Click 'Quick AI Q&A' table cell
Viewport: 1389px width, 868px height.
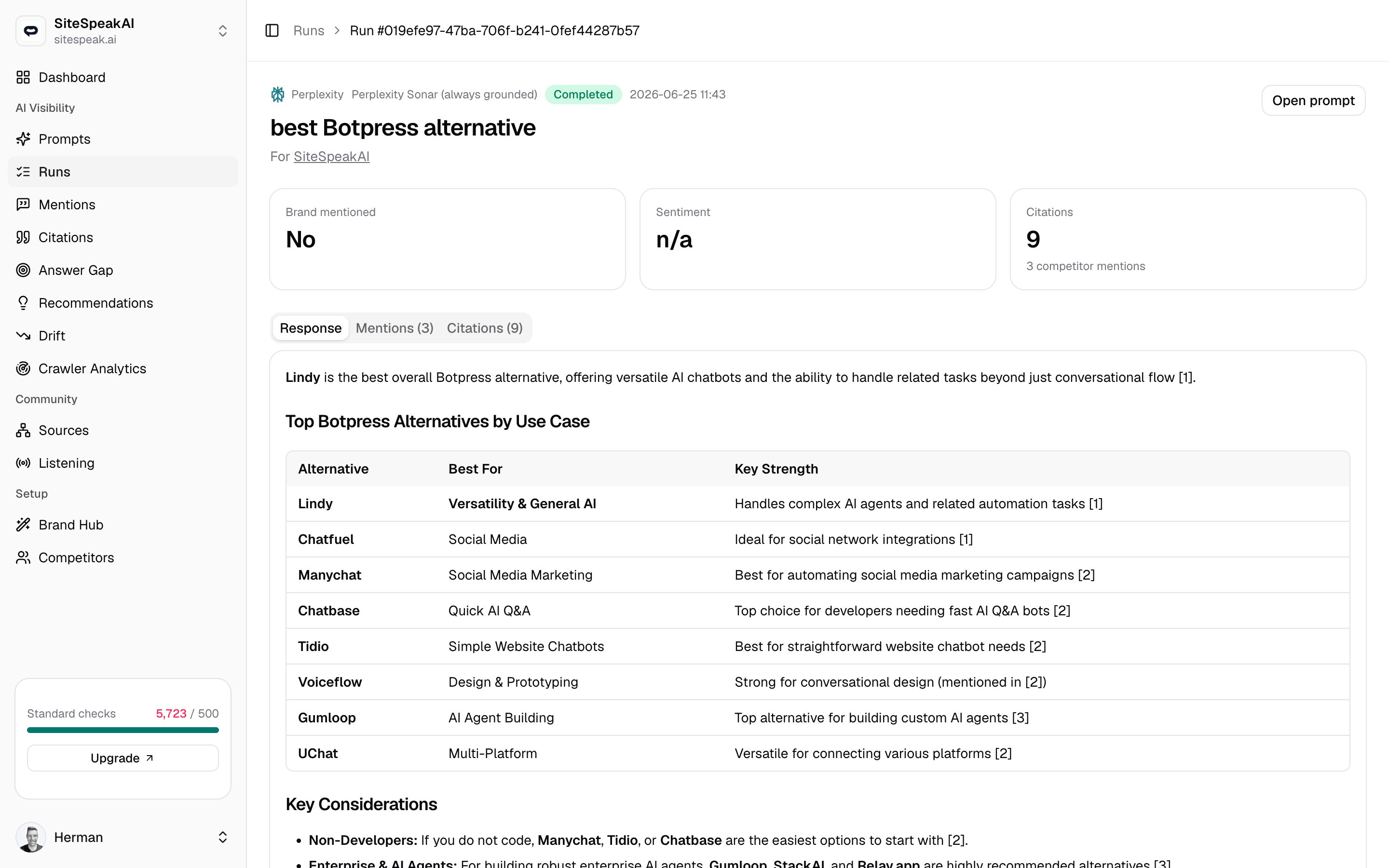(x=489, y=610)
